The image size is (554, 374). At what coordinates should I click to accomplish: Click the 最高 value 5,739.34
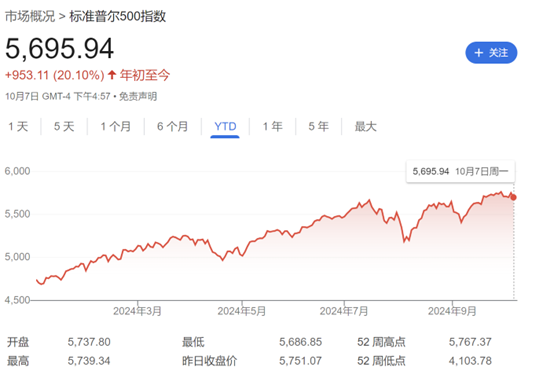[89, 361]
